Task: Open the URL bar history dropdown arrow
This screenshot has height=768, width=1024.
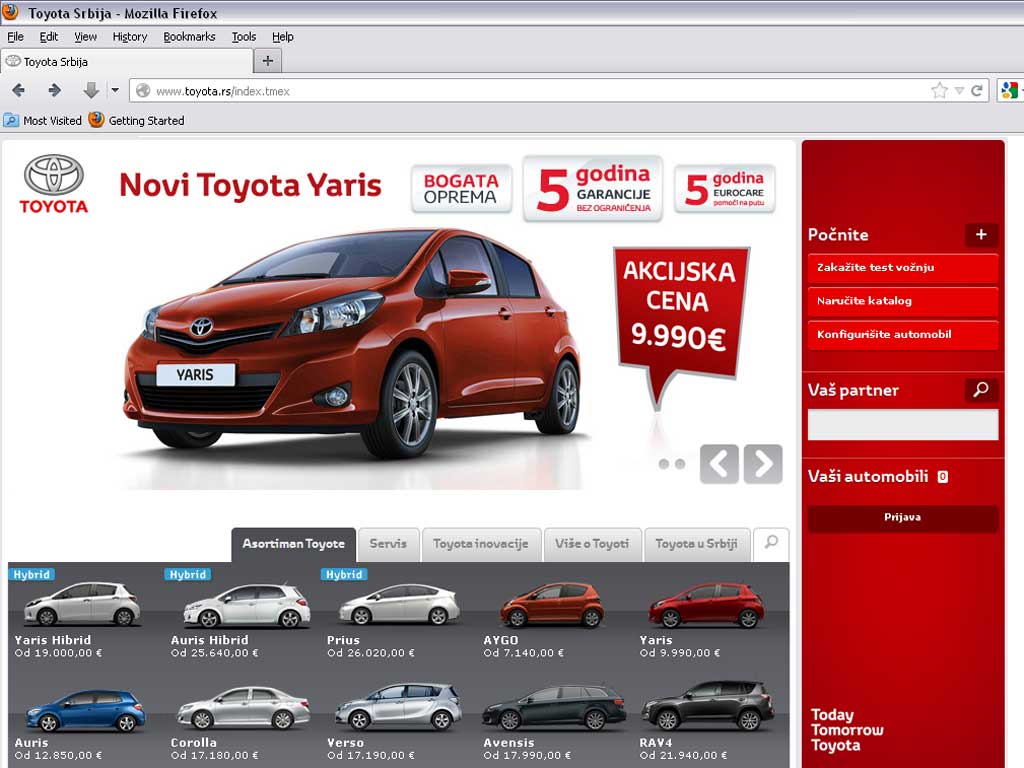Action: pyautogui.click(x=959, y=91)
